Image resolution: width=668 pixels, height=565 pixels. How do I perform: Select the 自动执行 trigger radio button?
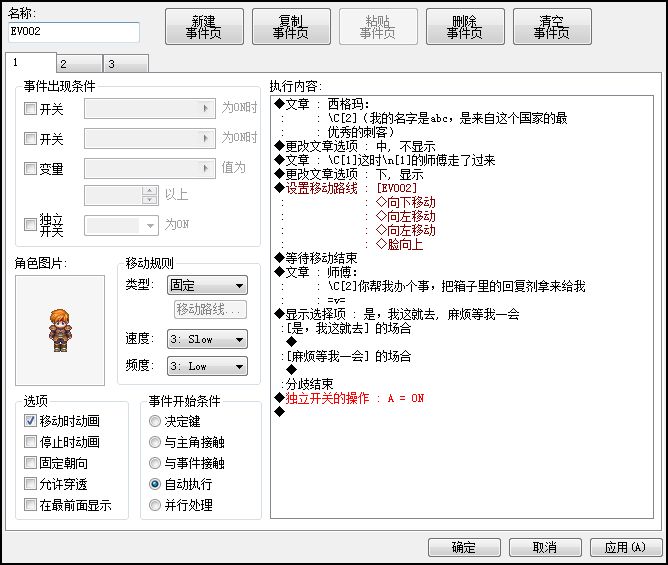click(155, 484)
